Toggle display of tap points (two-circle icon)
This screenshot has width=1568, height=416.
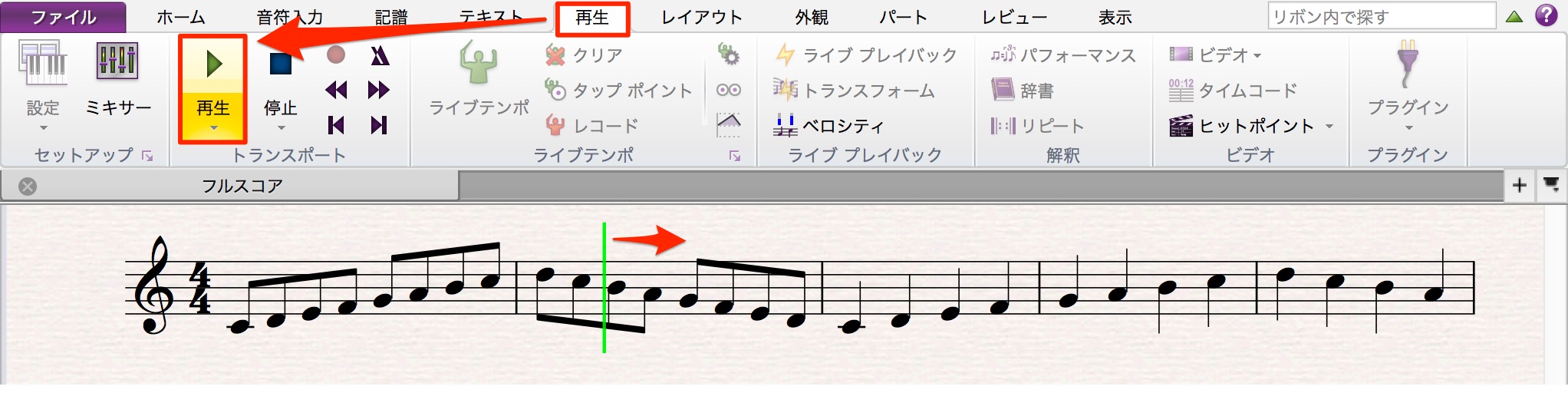click(x=728, y=90)
